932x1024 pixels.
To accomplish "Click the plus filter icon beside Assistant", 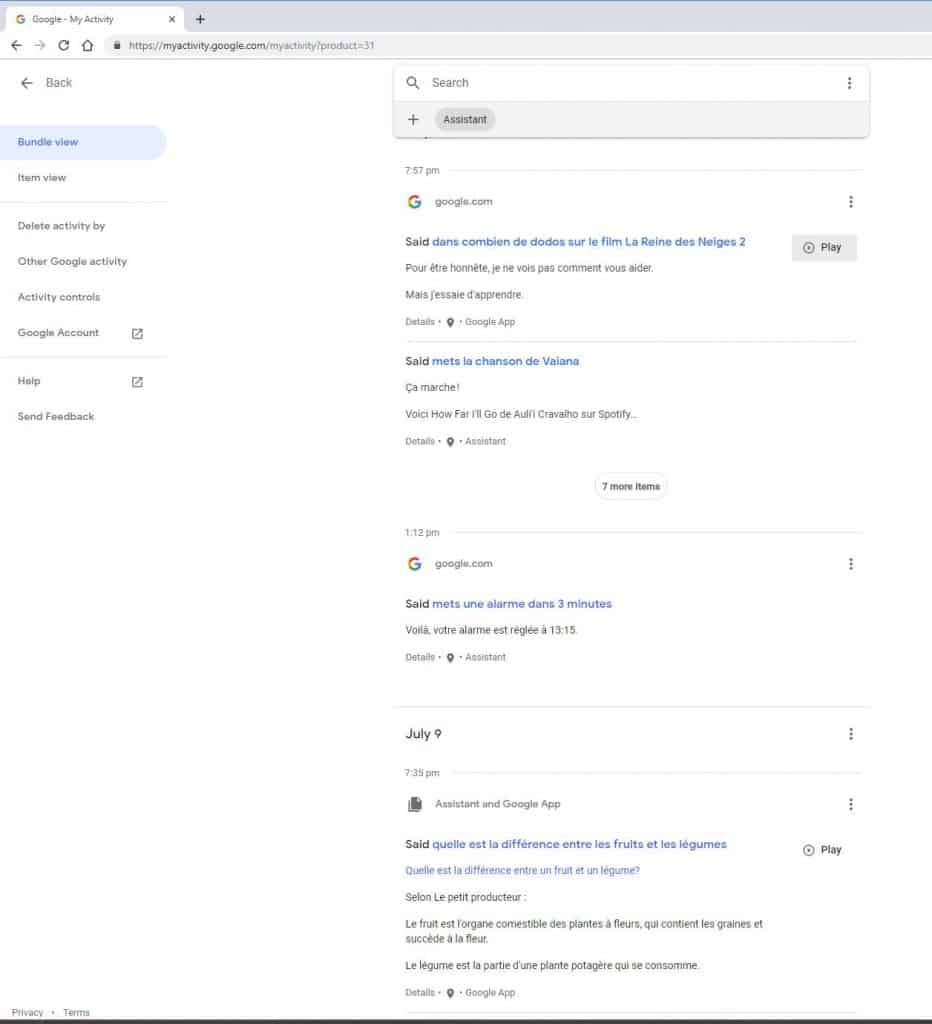I will tap(413, 120).
